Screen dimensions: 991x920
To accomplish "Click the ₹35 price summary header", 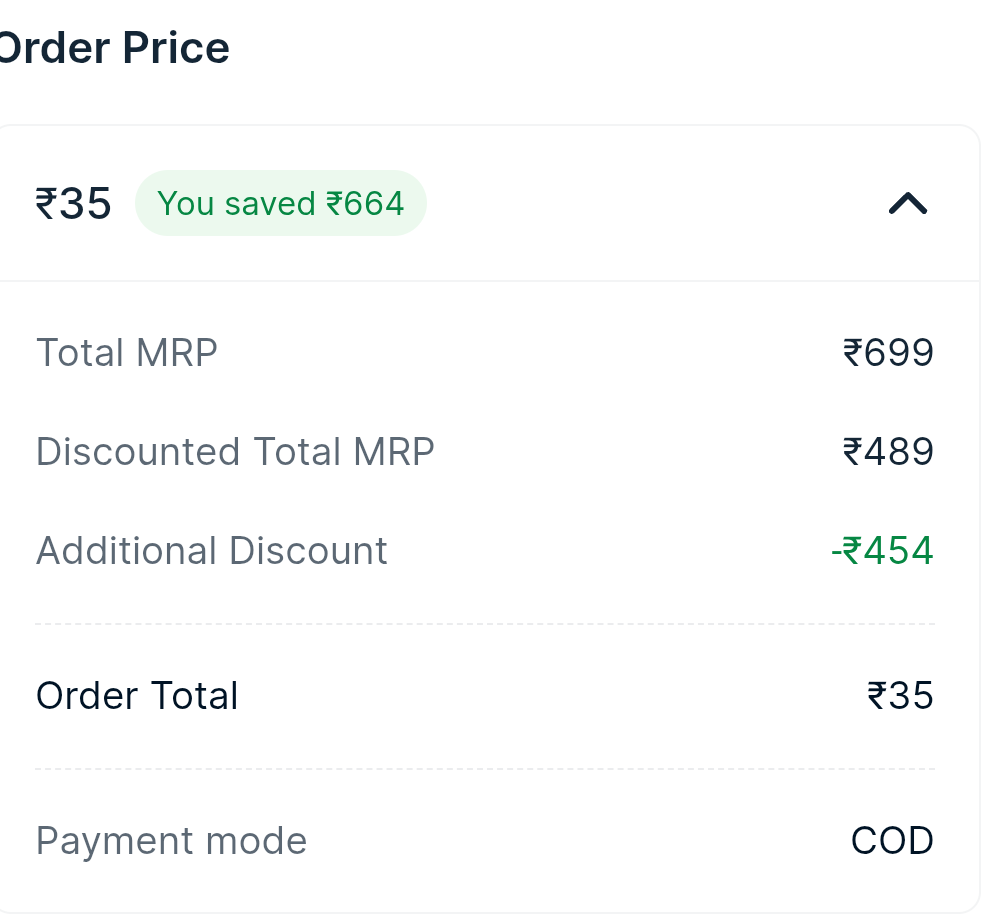I will tap(73, 204).
